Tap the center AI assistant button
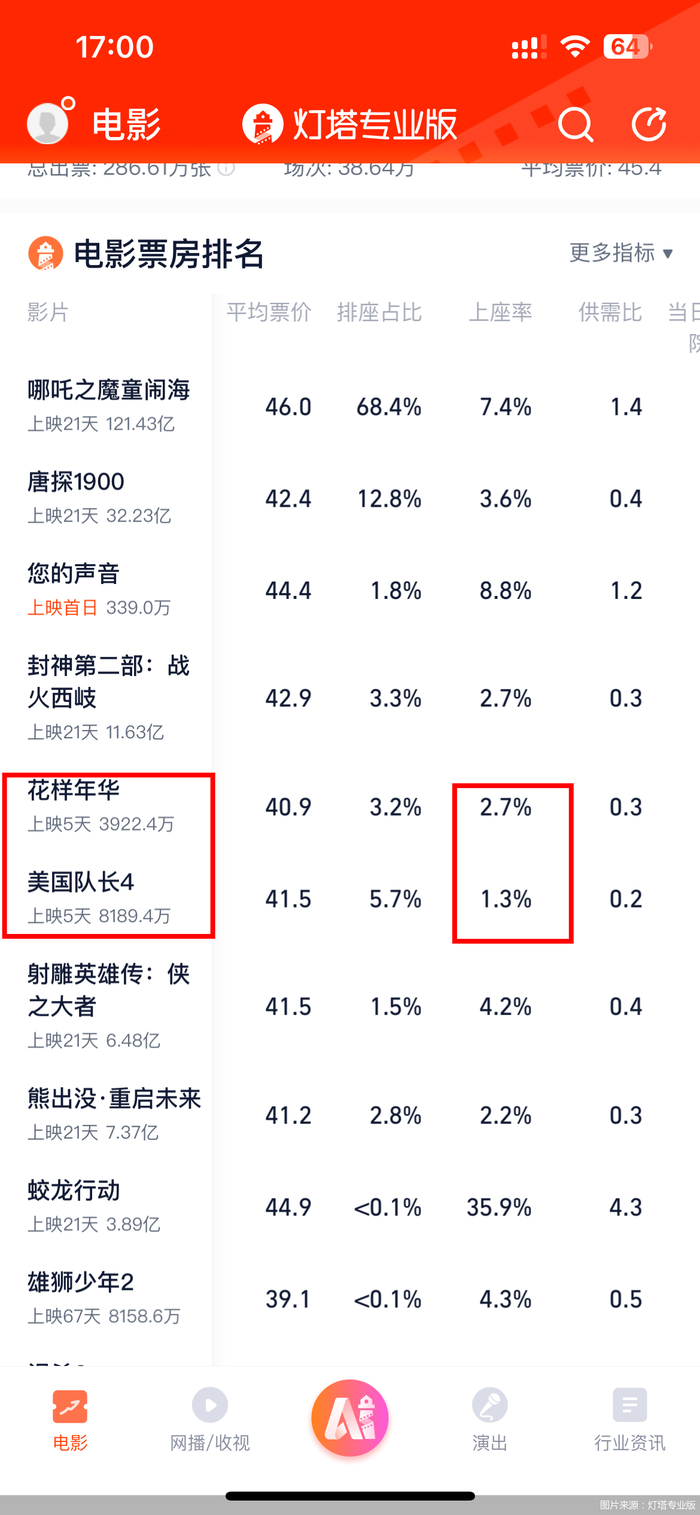This screenshot has width=700, height=1515. pos(349,1417)
